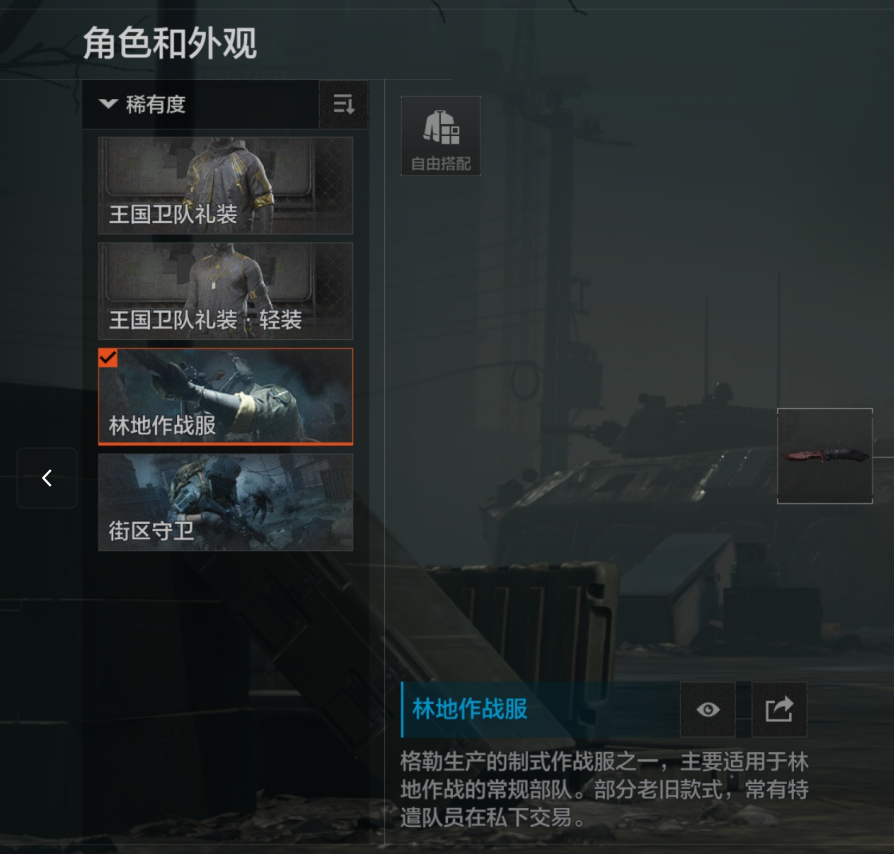This screenshot has width=894, height=854.
Task: Toggle the eye preview icon for 林地作战服
Action: pyautogui.click(x=708, y=710)
